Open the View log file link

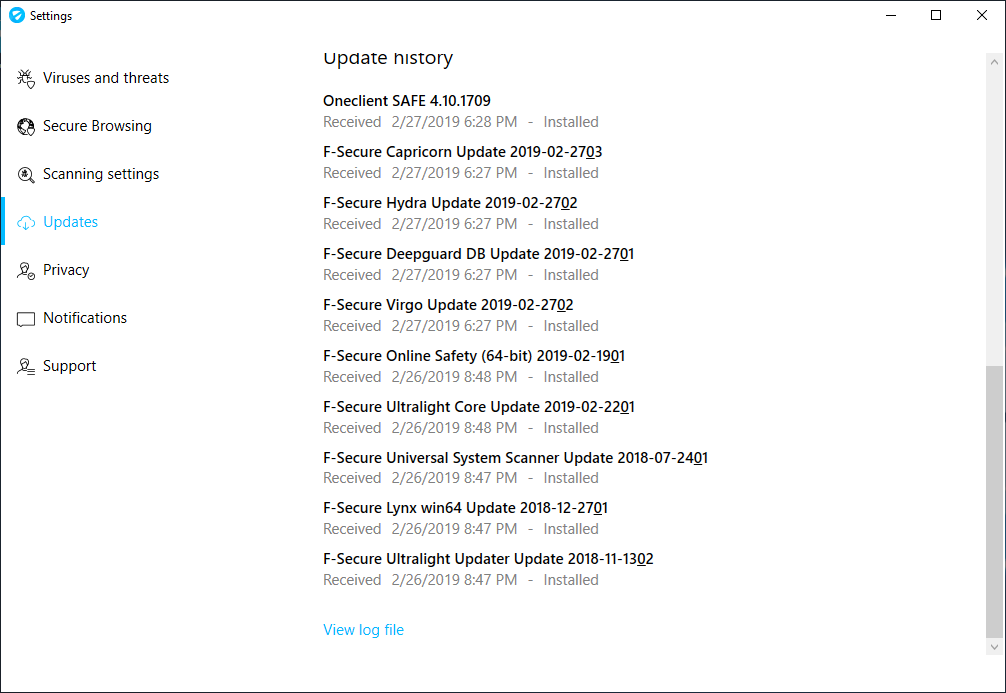363,630
